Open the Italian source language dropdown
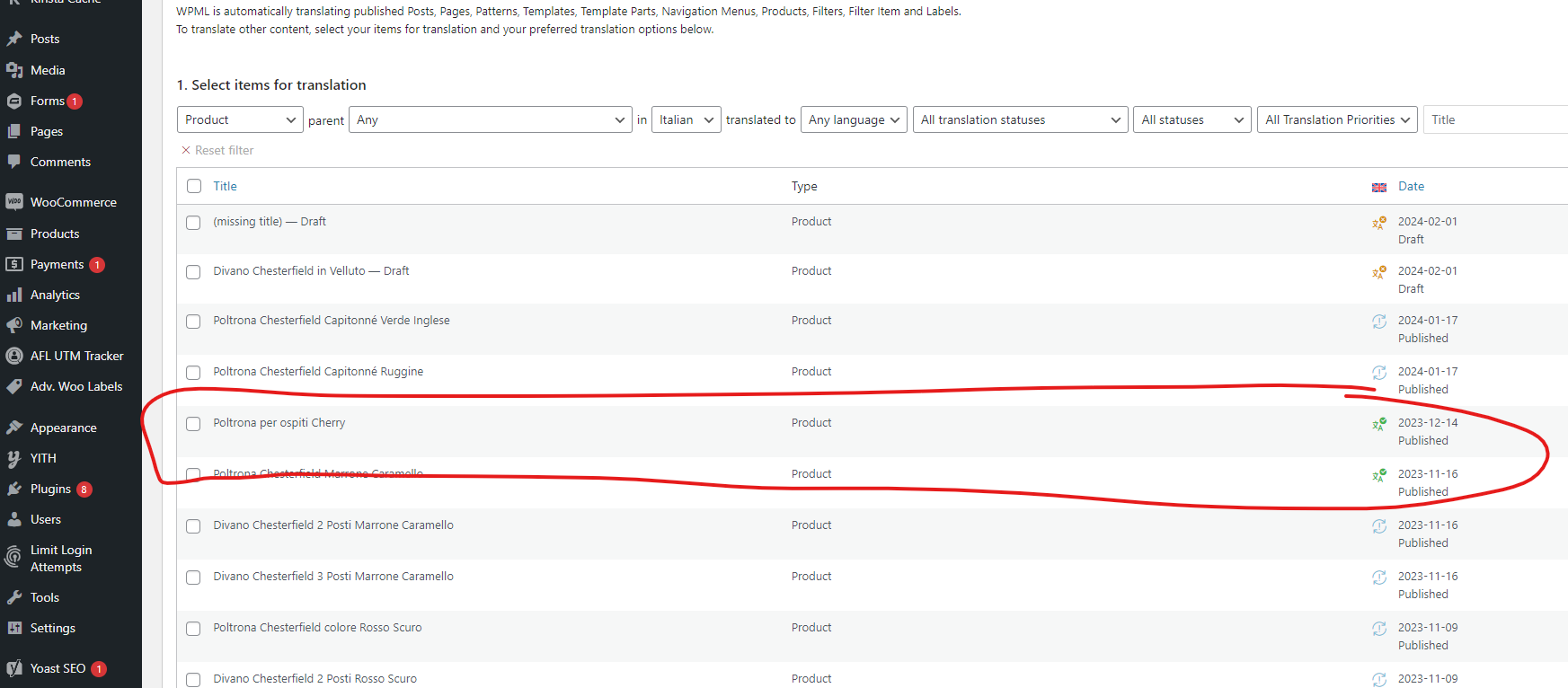The image size is (1568, 688). pos(687,119)
